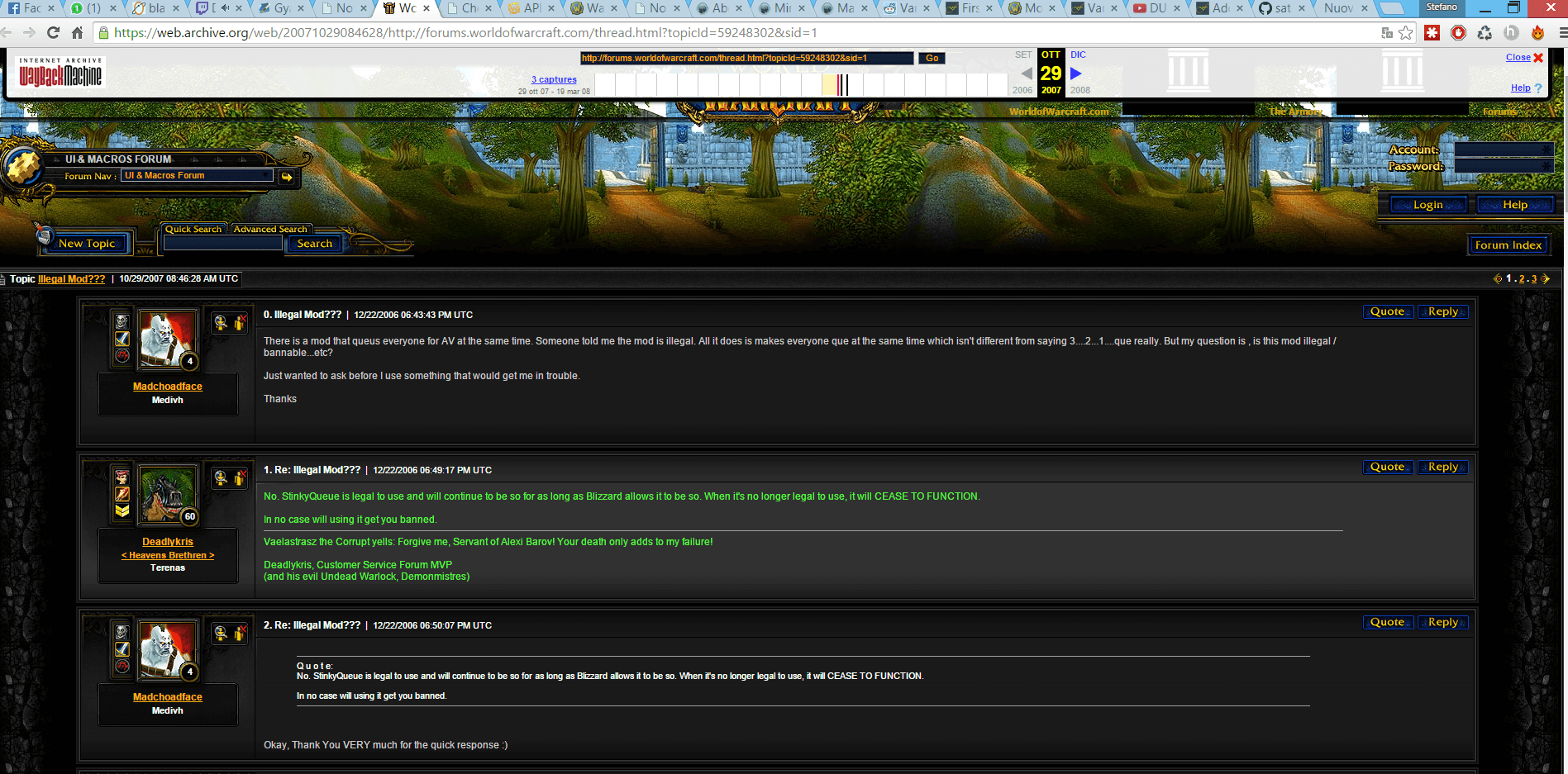This screenshot has height=774, width=1568.
Task: Open the 'Illegal Mod???' topic link
Action: (72, 279)
